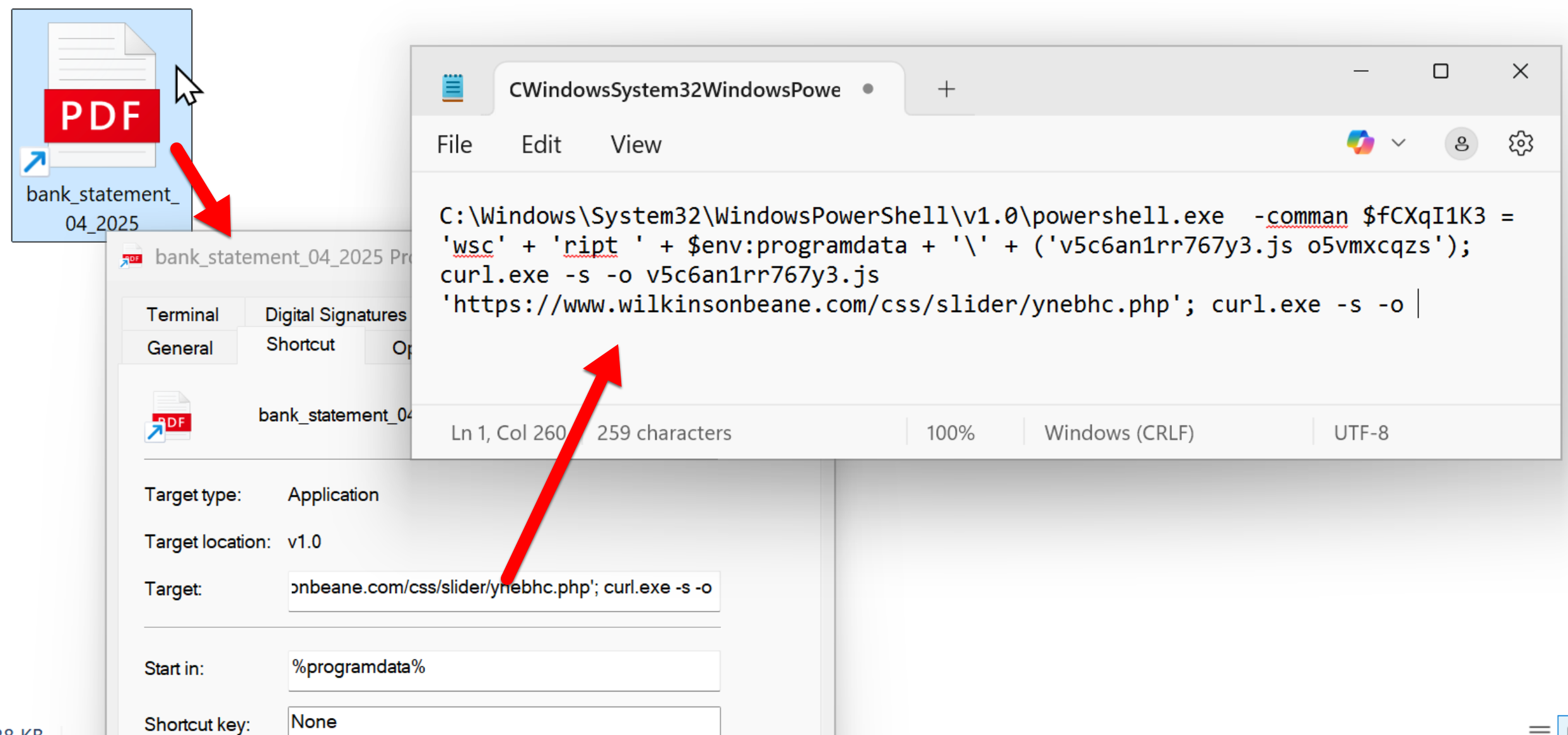Switch to the Terminal tab in Properties
The width and height of the screenshot is (1568, 735).
click(x=182, y=314)
